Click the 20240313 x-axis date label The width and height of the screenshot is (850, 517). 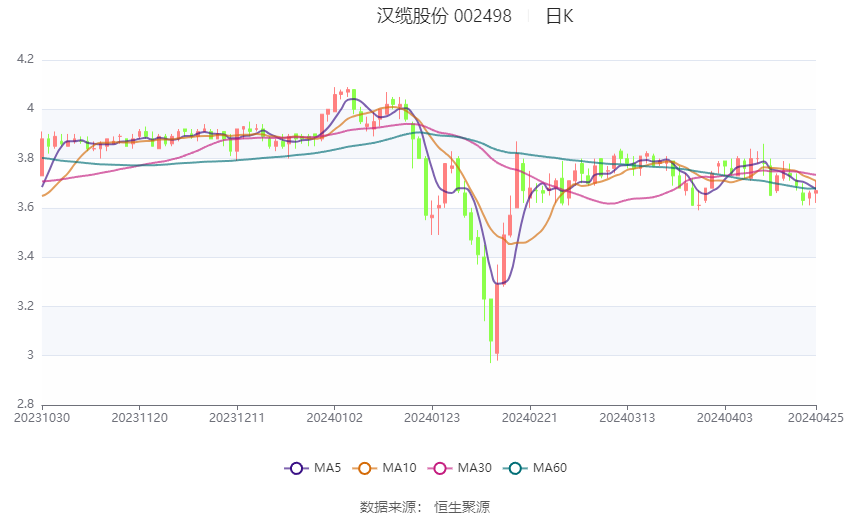(627, 418)
